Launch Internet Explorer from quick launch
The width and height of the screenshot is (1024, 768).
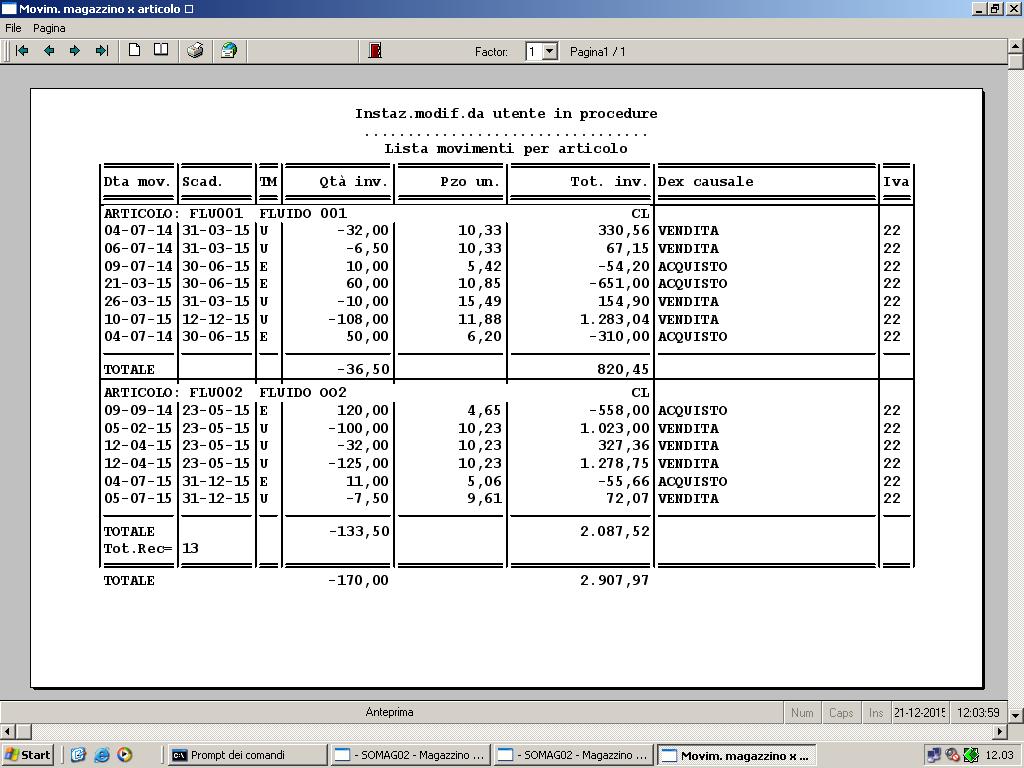(102, 755)
